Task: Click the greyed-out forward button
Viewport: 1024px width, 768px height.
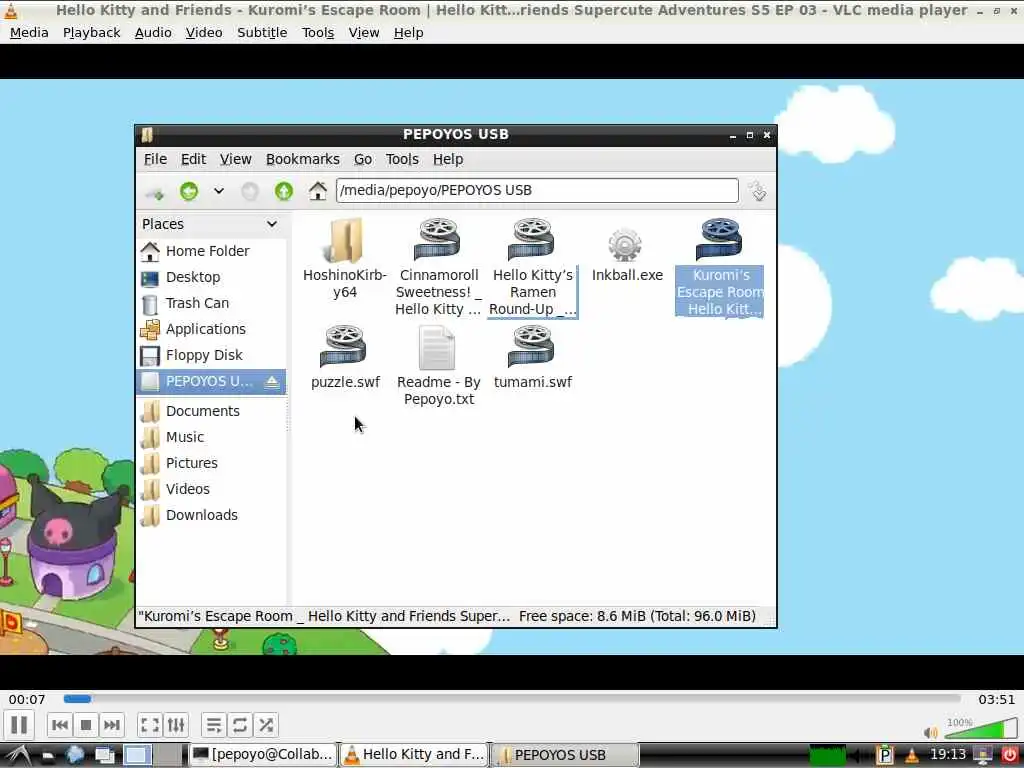Action: [x=249, y=191]
